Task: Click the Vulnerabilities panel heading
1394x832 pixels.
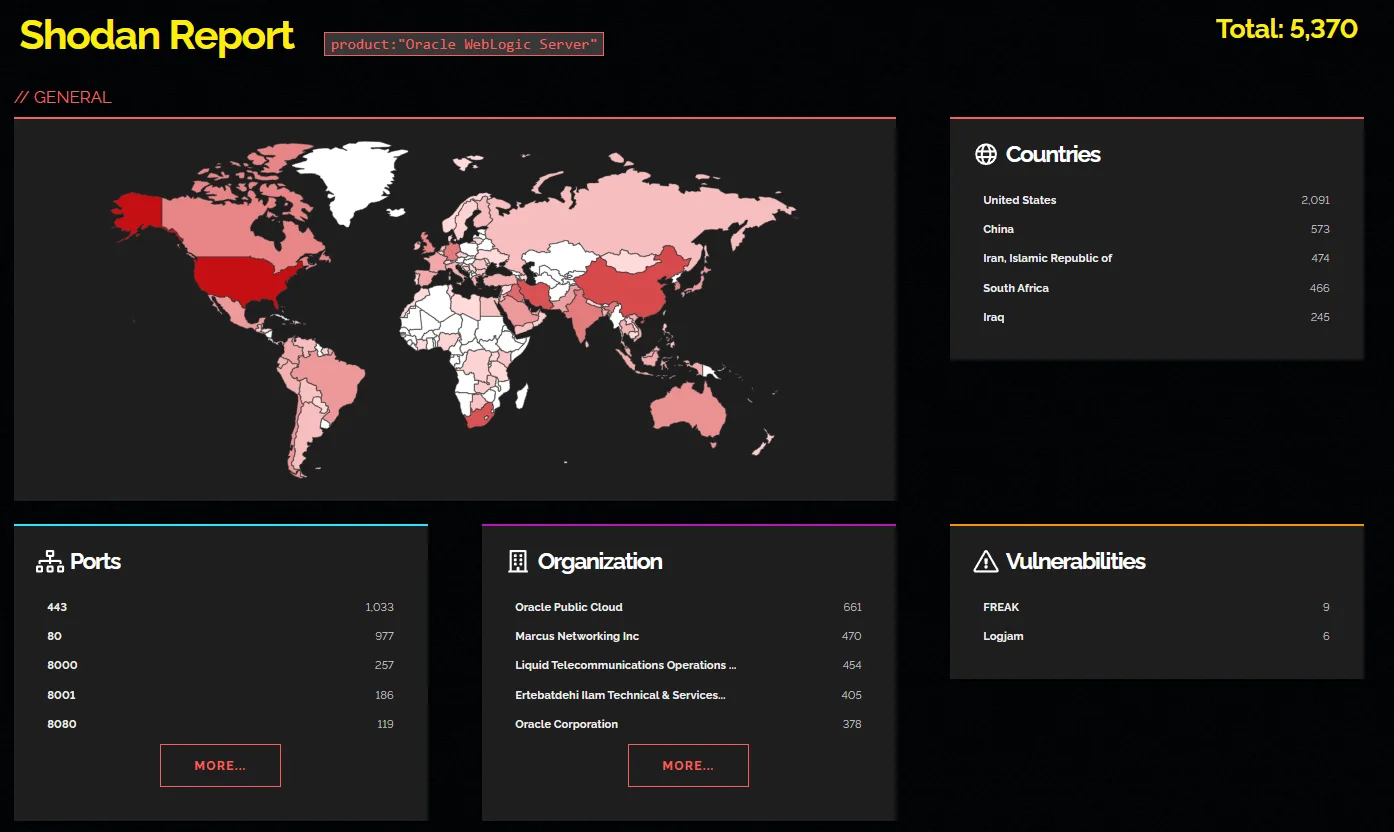Action: [x=1075, y=562]
